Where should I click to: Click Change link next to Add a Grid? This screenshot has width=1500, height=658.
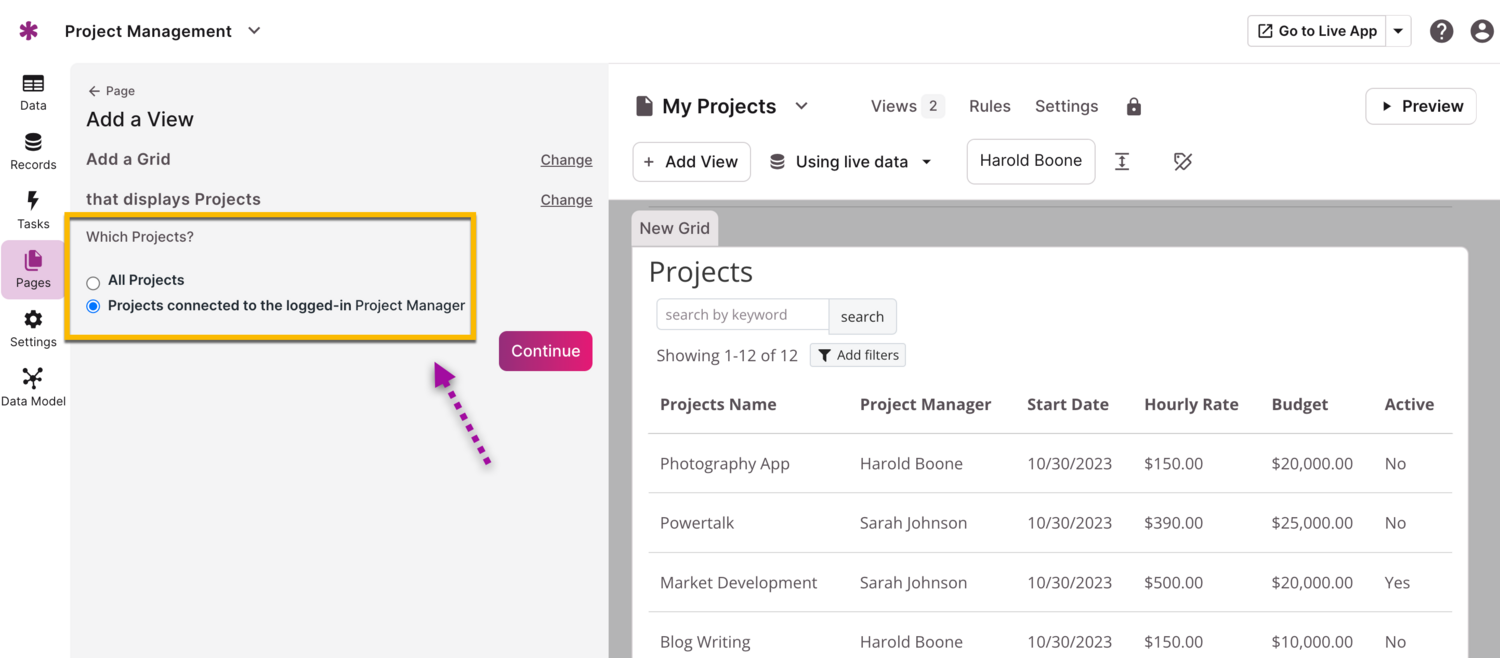[x=566, y=160]
